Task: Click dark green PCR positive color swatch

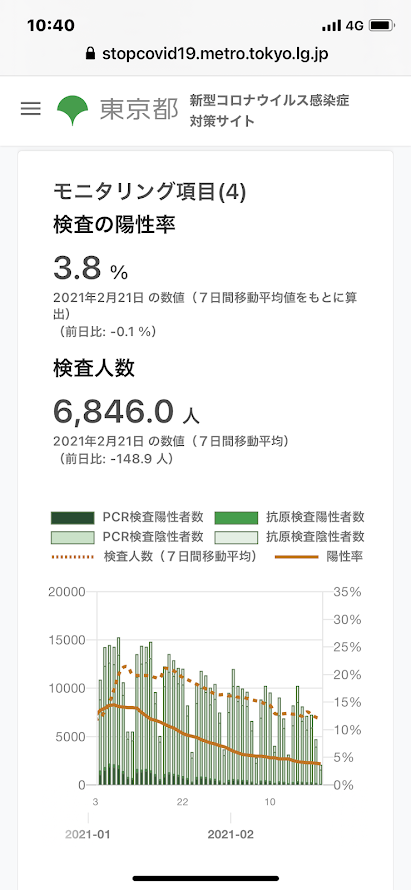Action: (x=72, y=518)
